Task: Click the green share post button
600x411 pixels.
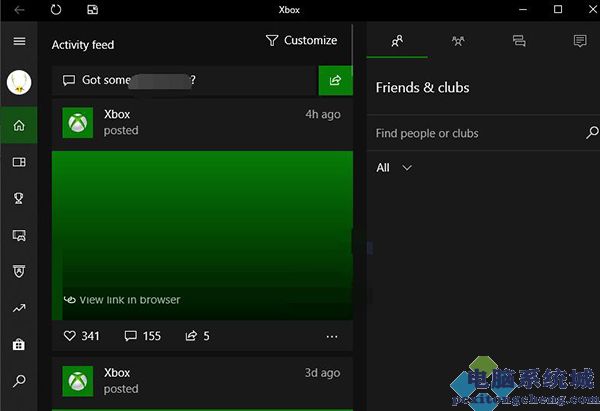Action: (x=336, y=80)
